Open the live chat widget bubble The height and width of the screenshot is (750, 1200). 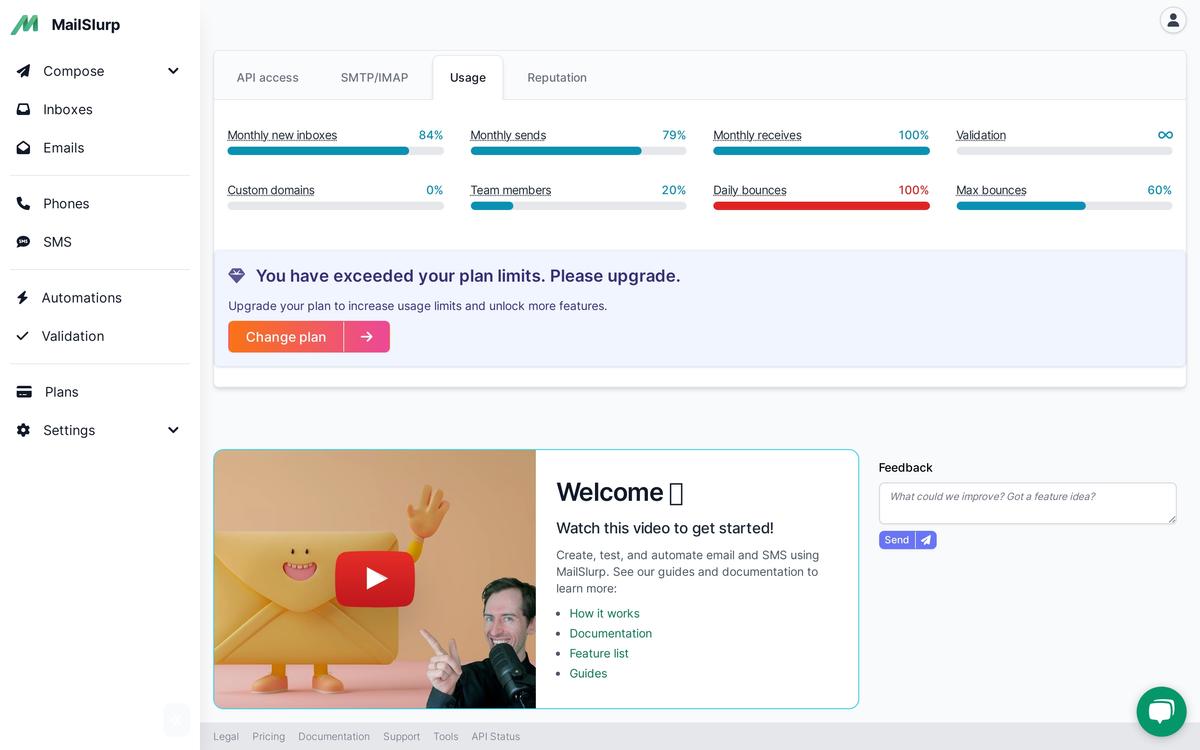pos(1160,711)
